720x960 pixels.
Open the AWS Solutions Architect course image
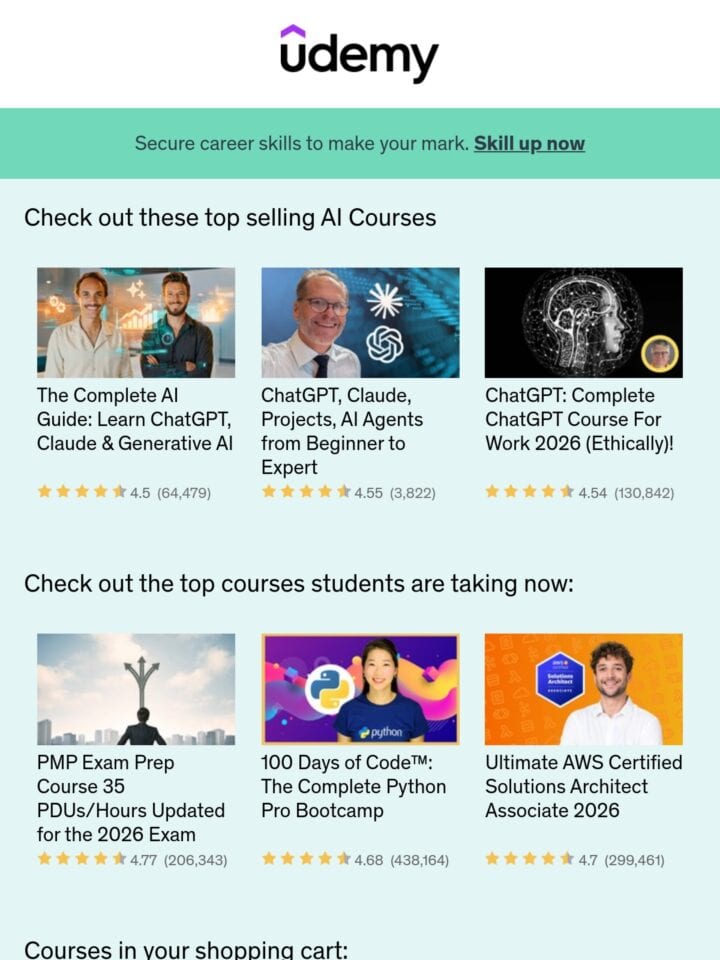point(583,689)
